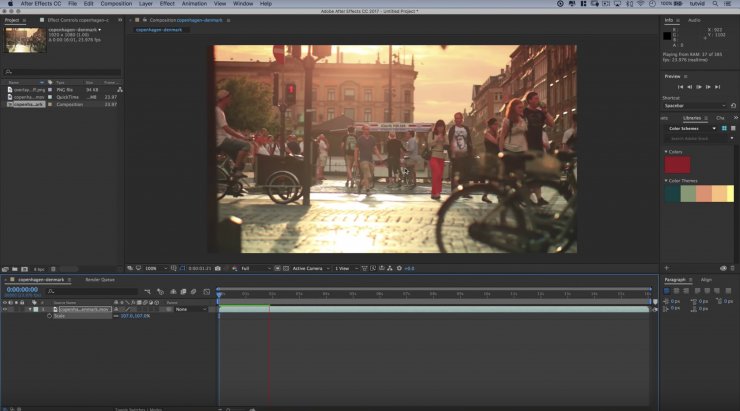
Task: Click the Scale value 107.0,107.0%
Action: 135,316
